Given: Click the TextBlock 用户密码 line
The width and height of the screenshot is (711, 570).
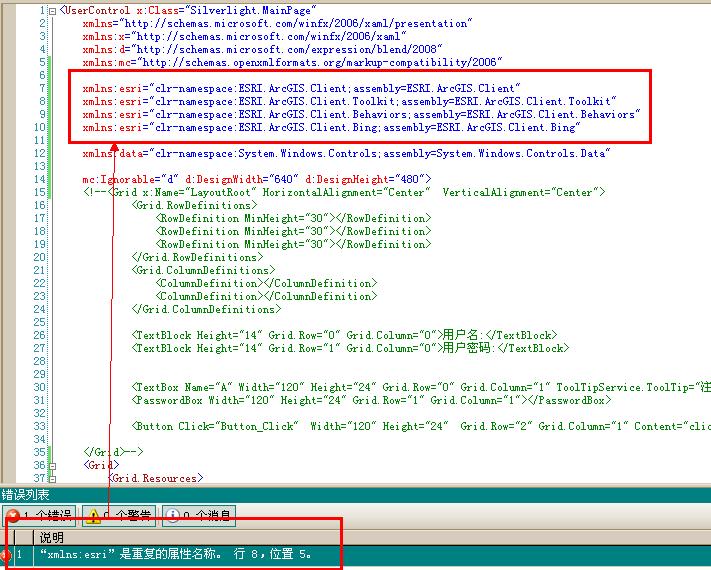Looking at the screenshot, I should click(x=350, y=348).
